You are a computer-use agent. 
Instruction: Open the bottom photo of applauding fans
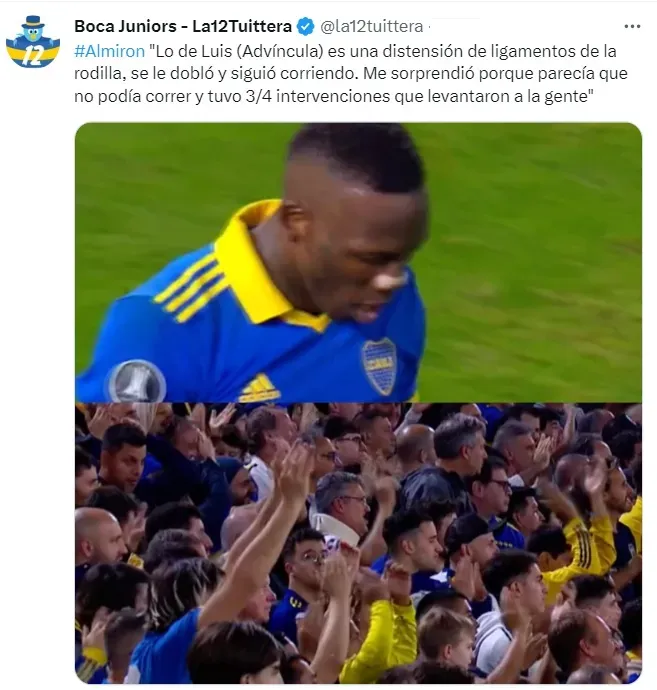point(358,543)
